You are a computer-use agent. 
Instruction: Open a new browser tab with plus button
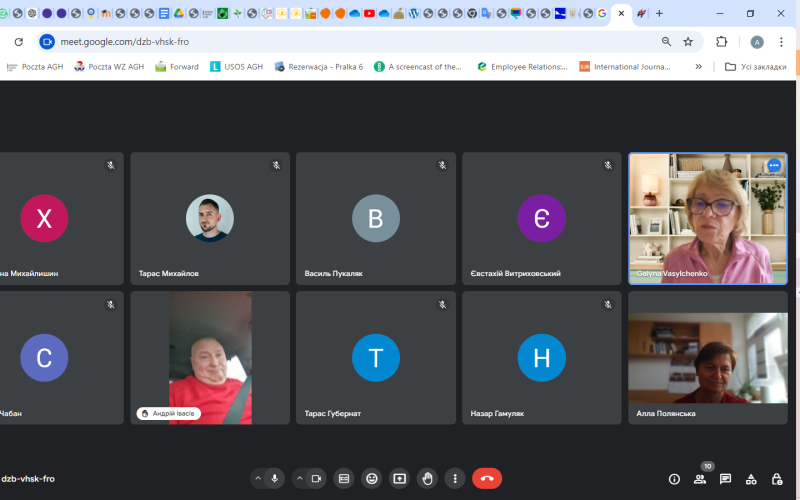(x=659, y=14)
